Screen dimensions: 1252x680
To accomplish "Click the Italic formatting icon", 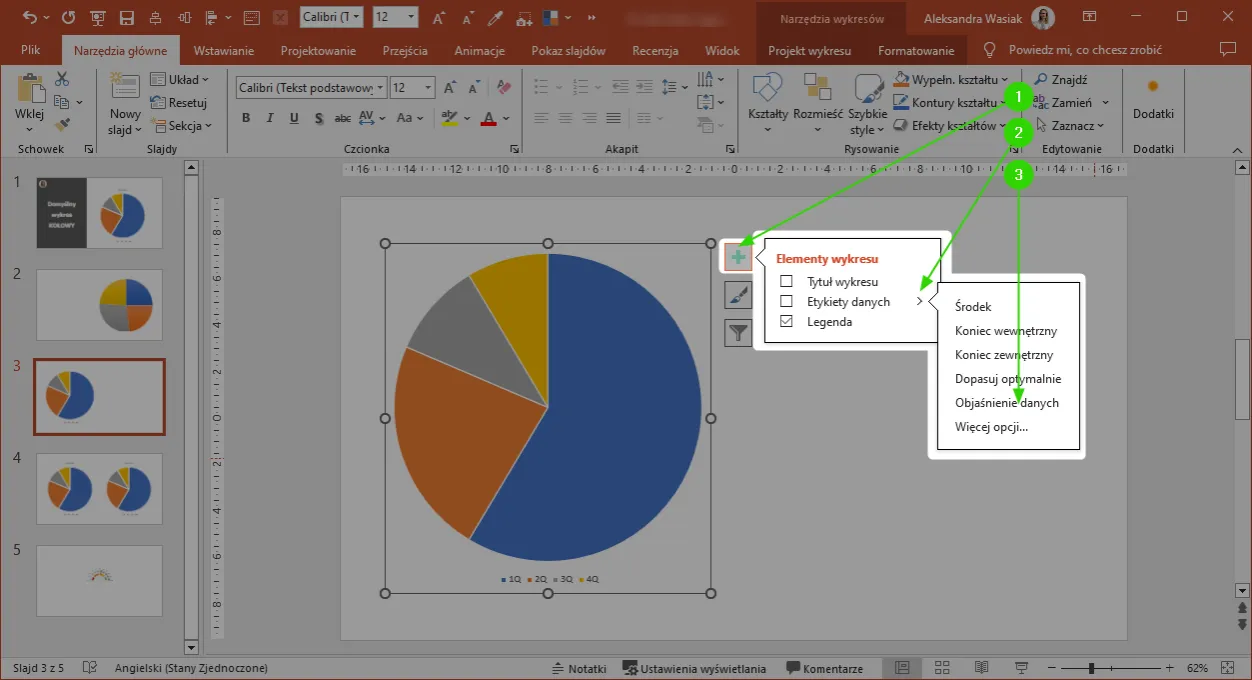I will point(270,118).
